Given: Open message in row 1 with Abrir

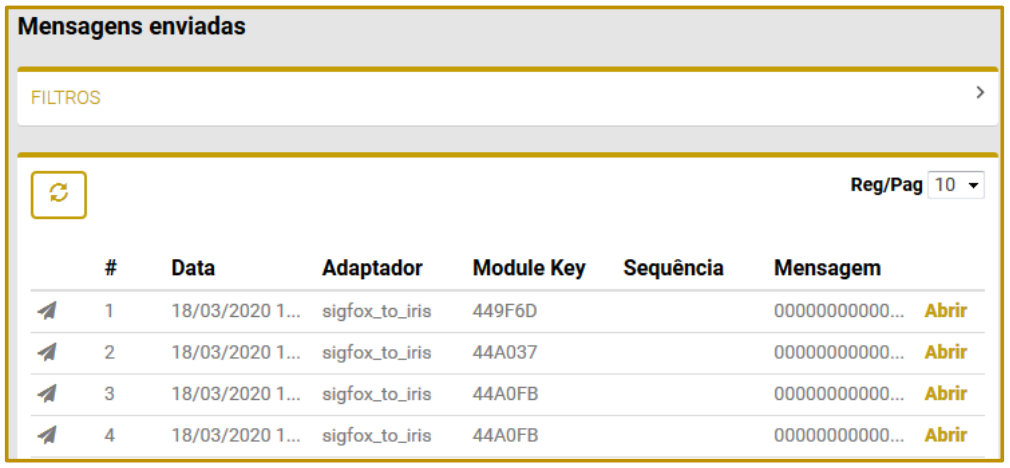Looking at the screenshot, I should tap(945, 311).
